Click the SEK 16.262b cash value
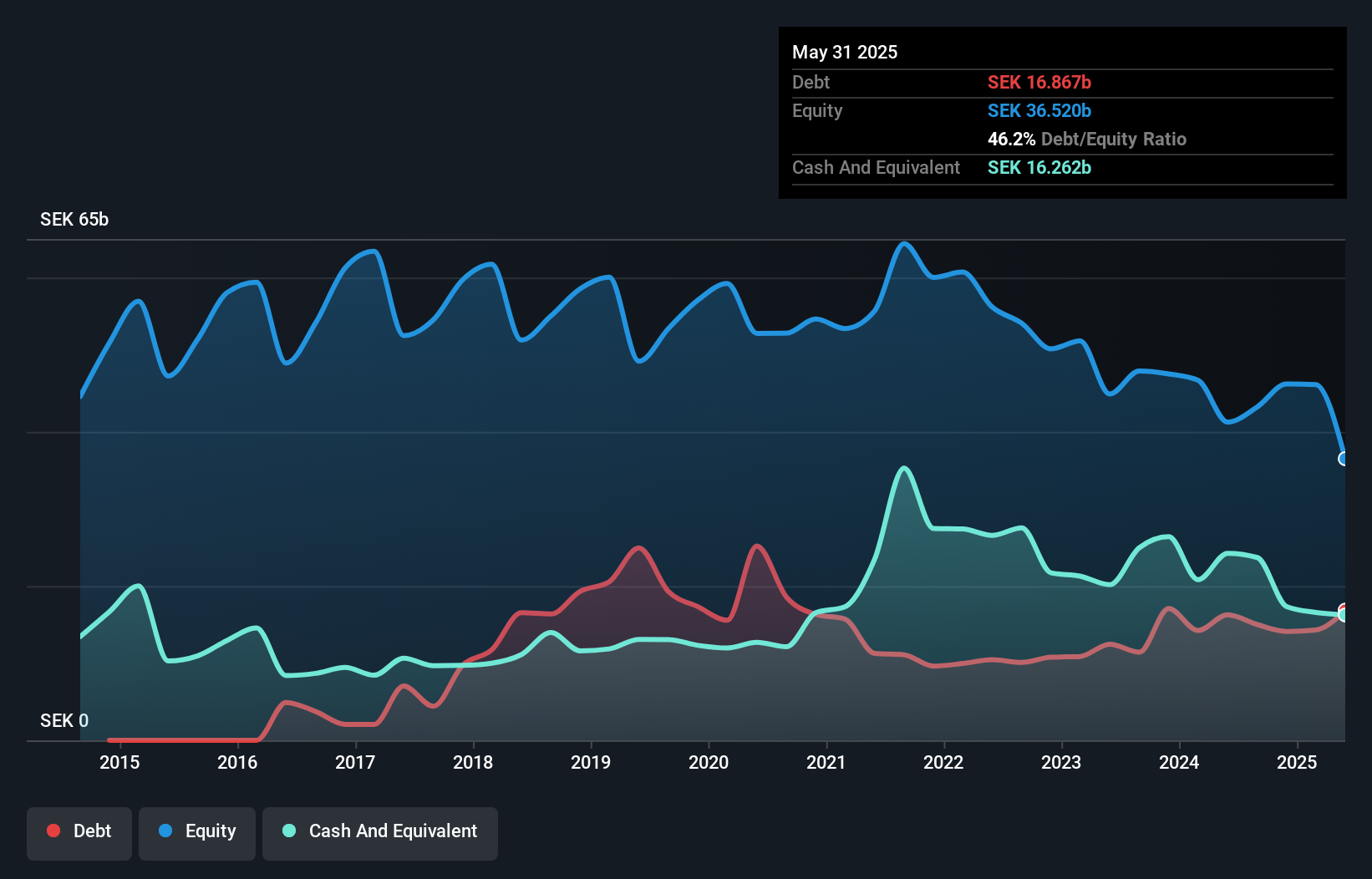1372x879 pixels. click(x=1039, y=167)
